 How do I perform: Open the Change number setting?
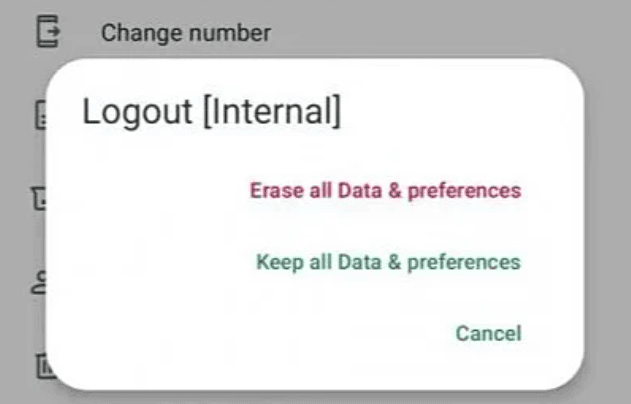point(185,33)
